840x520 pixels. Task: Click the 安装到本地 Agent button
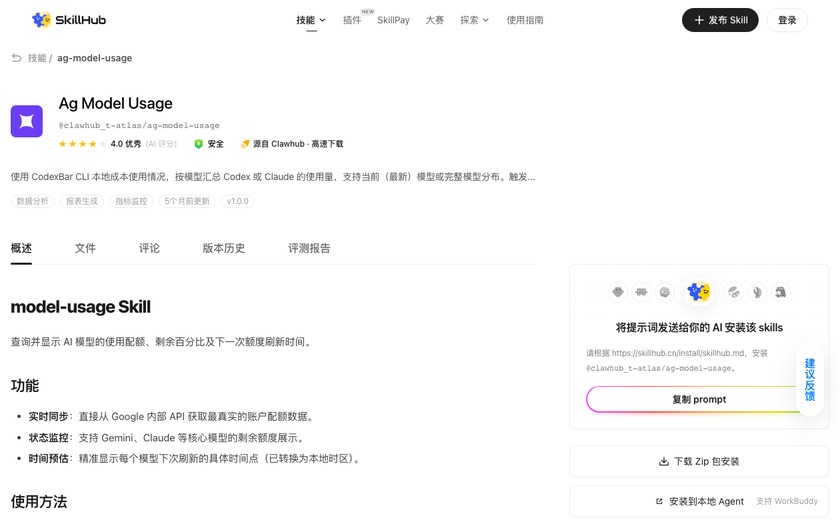point(699,502)
